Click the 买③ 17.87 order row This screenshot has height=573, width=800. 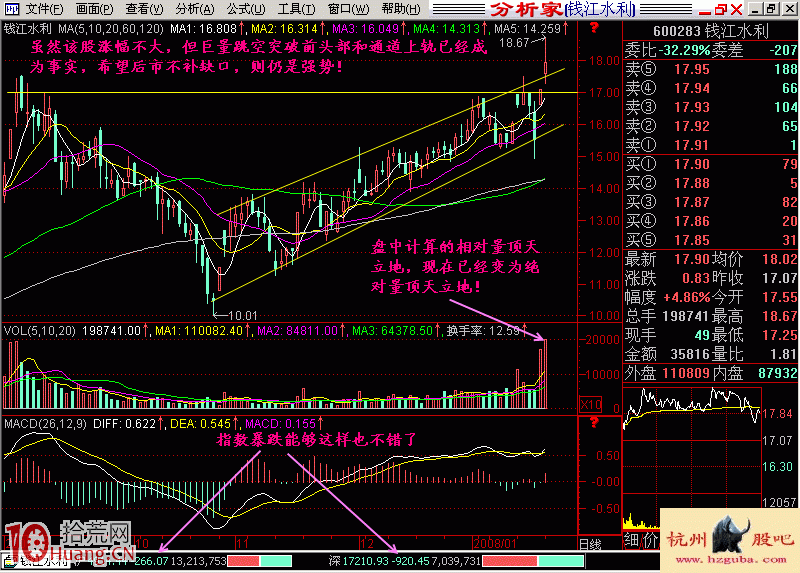(711, 203)
